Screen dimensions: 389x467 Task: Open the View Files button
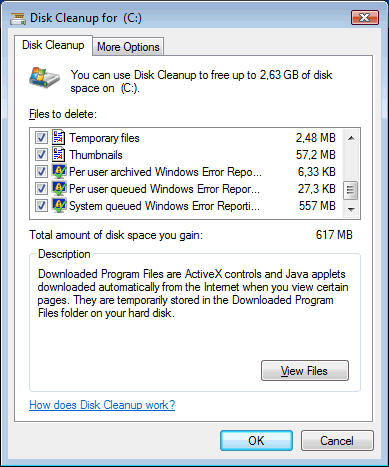[x=305, y=371]
